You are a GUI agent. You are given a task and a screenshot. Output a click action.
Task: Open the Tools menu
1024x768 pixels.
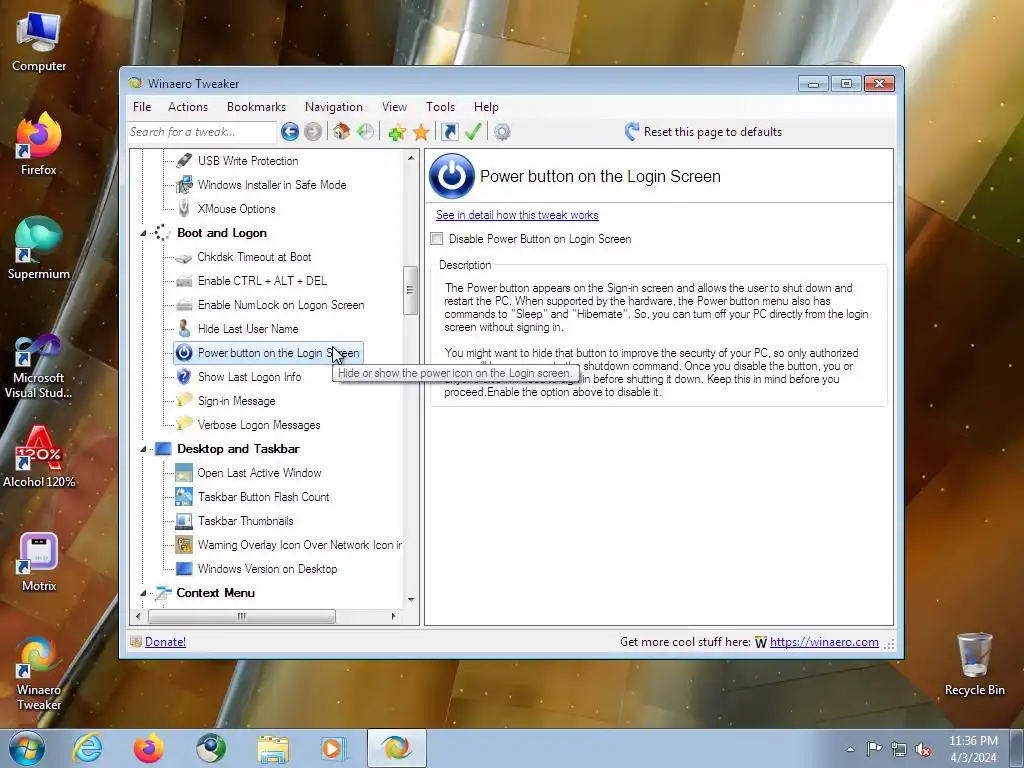click(x=440, y=106)
